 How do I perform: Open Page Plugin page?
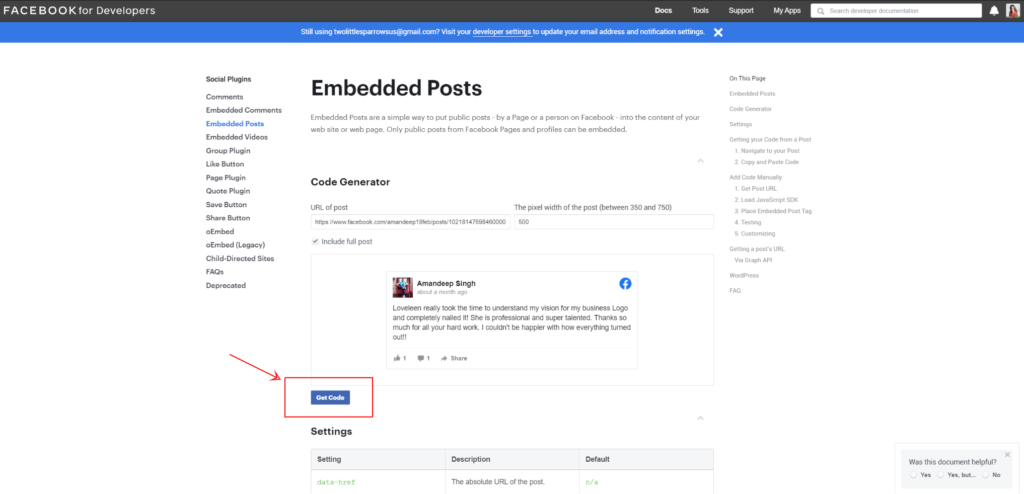226,178
